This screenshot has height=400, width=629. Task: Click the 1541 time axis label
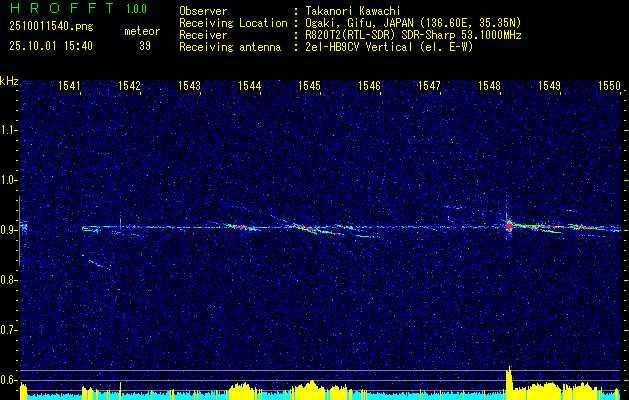(69, 85)
